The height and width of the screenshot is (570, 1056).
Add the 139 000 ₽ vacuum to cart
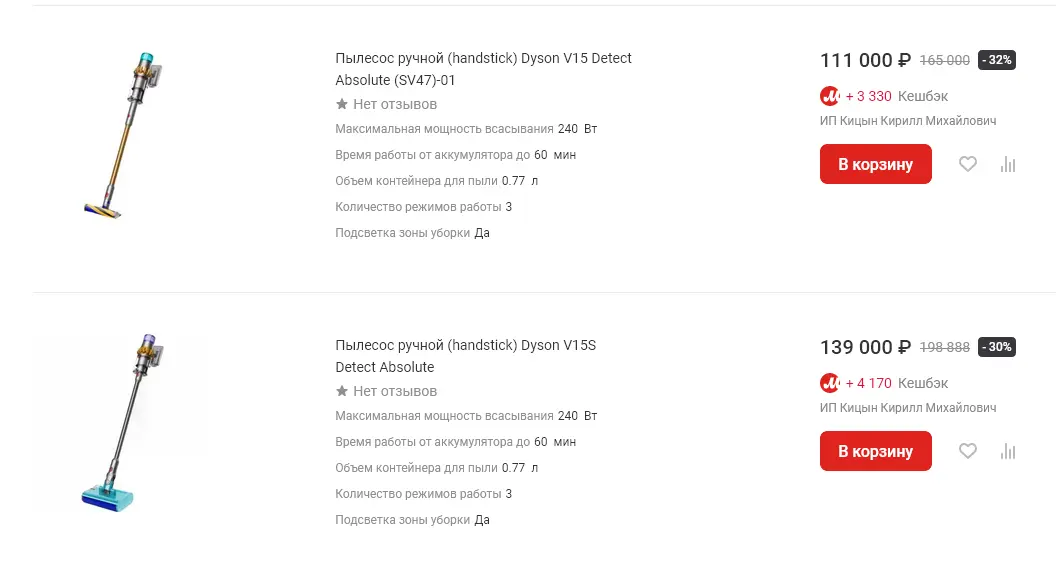coord(875,451)
